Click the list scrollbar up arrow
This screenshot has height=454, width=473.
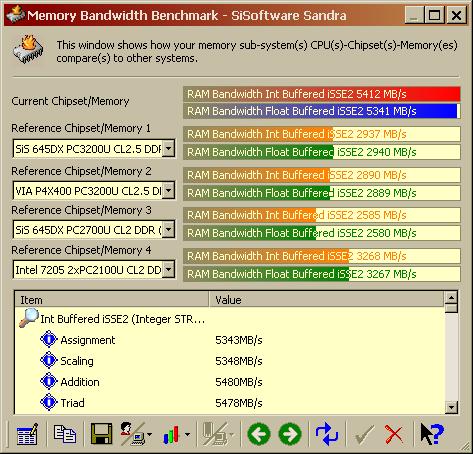click(451, 298)
